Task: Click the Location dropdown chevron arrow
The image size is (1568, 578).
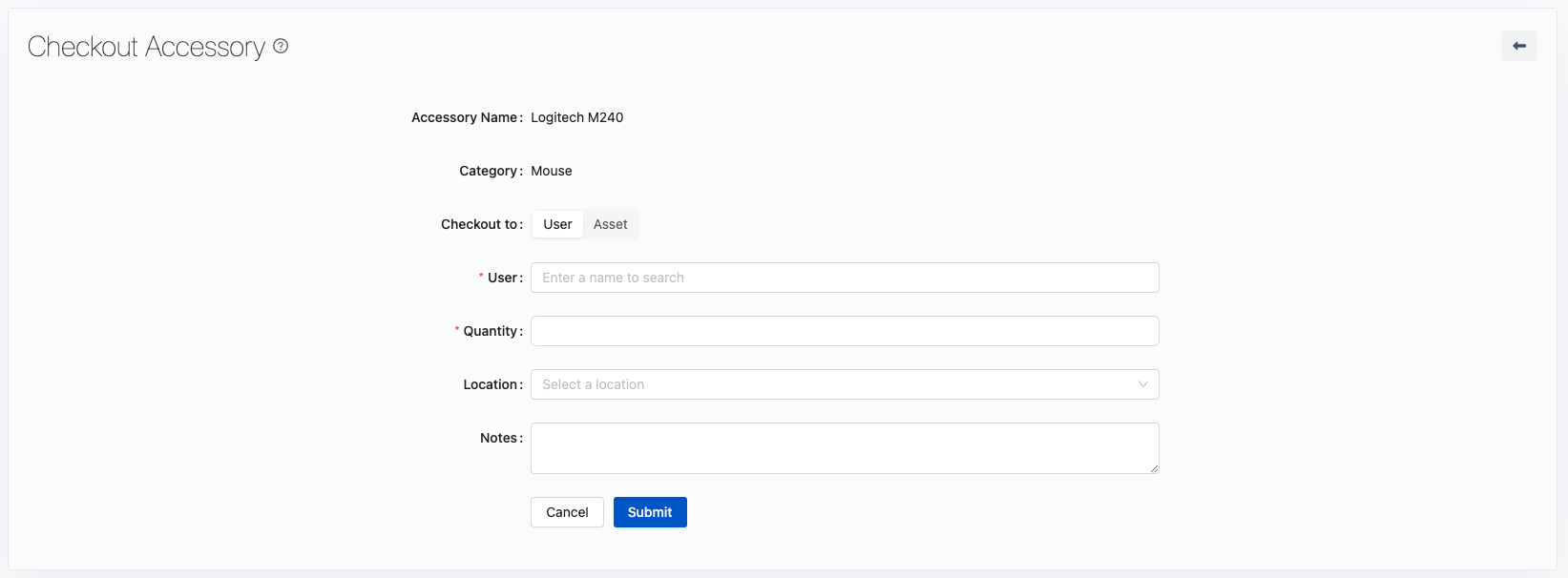Action: coord(1142,384)
